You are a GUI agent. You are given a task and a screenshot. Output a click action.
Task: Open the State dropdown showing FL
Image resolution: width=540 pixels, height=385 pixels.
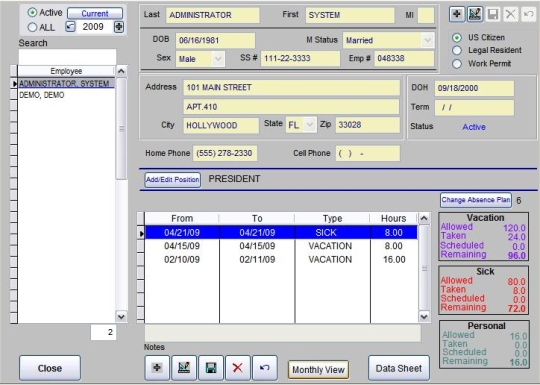[310, 125]
